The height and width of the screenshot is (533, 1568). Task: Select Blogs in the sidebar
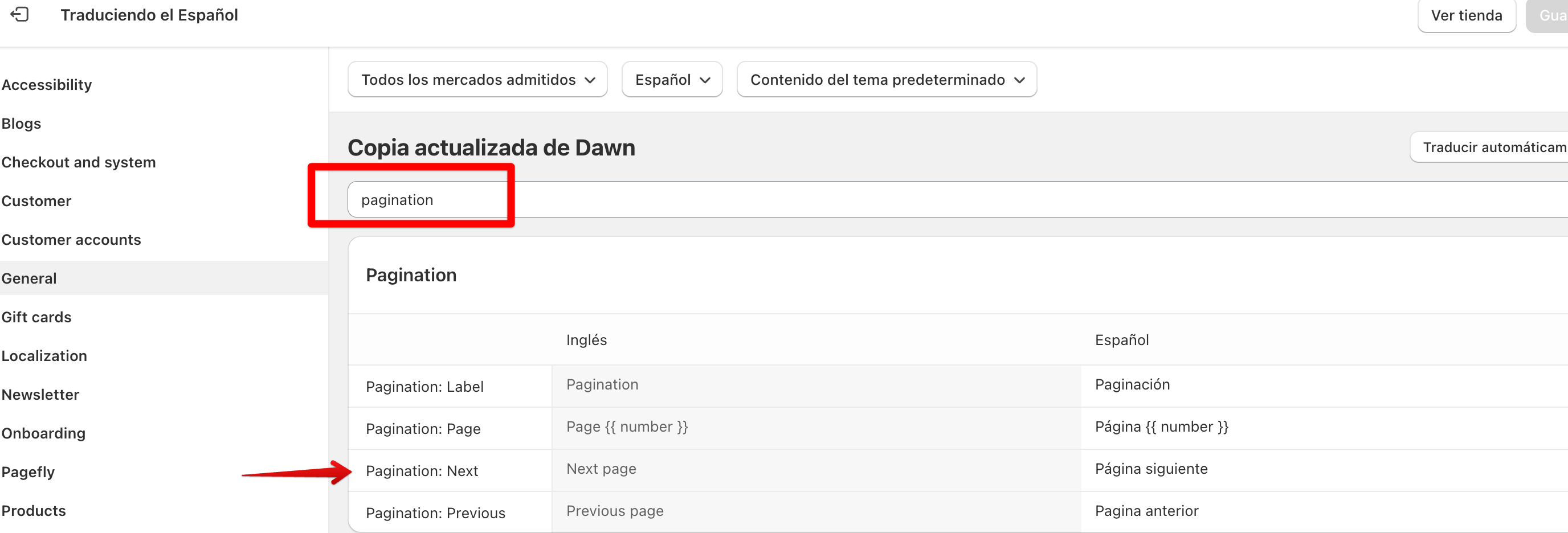[21, 124]
